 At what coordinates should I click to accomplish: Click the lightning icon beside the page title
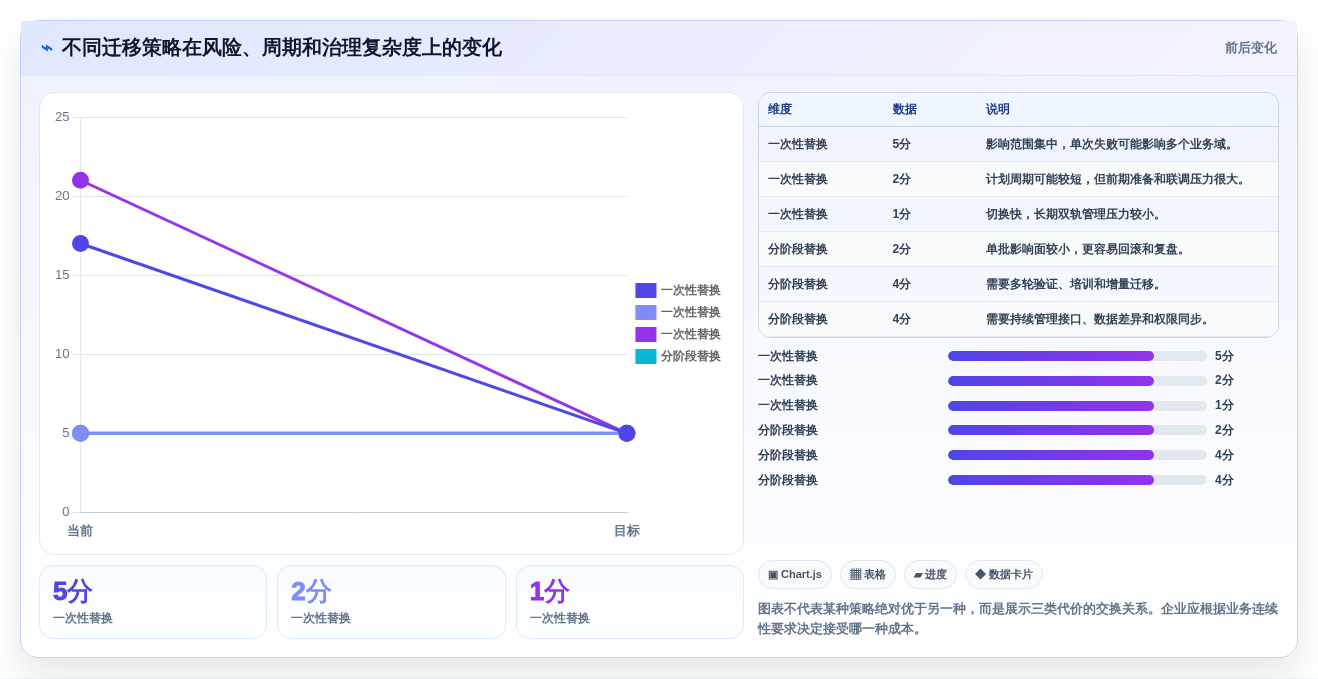[x=47, y=48]
